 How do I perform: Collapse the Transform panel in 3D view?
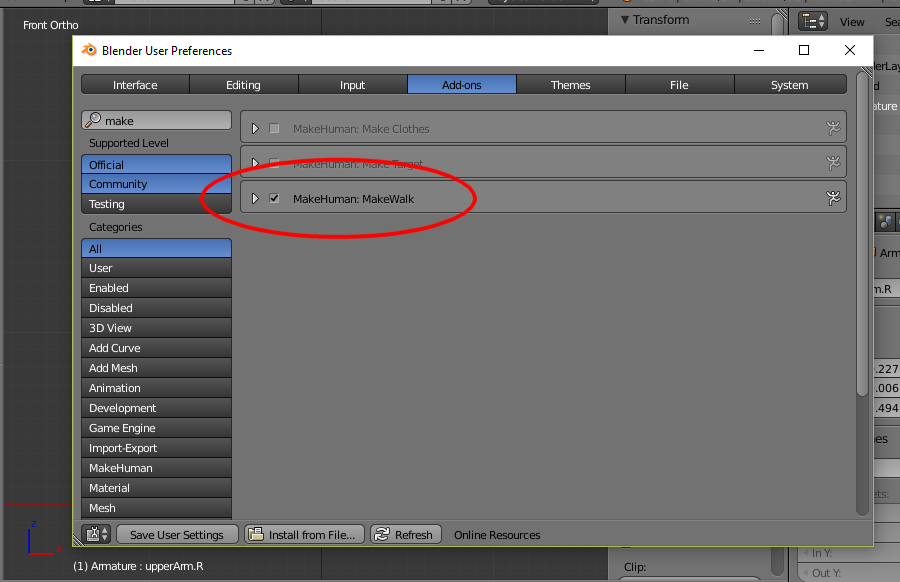click(x=625, y=20)
